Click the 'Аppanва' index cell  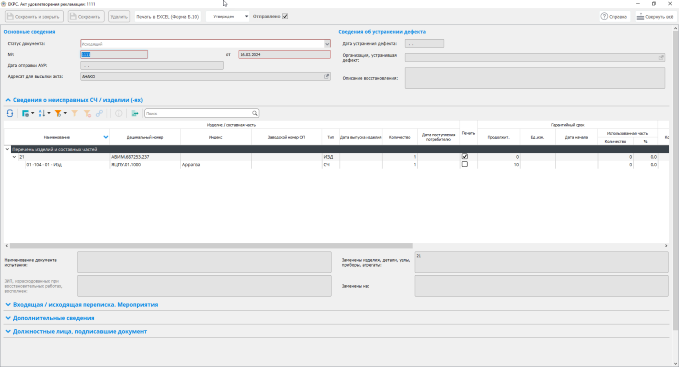tap(216, 165)
